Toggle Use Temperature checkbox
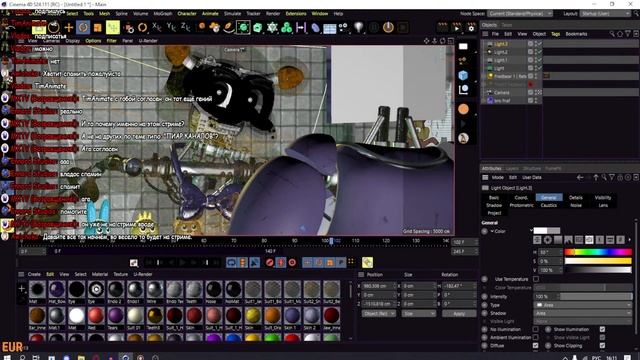The height and width of the screenshot is (360, 640). click(536, 279)
